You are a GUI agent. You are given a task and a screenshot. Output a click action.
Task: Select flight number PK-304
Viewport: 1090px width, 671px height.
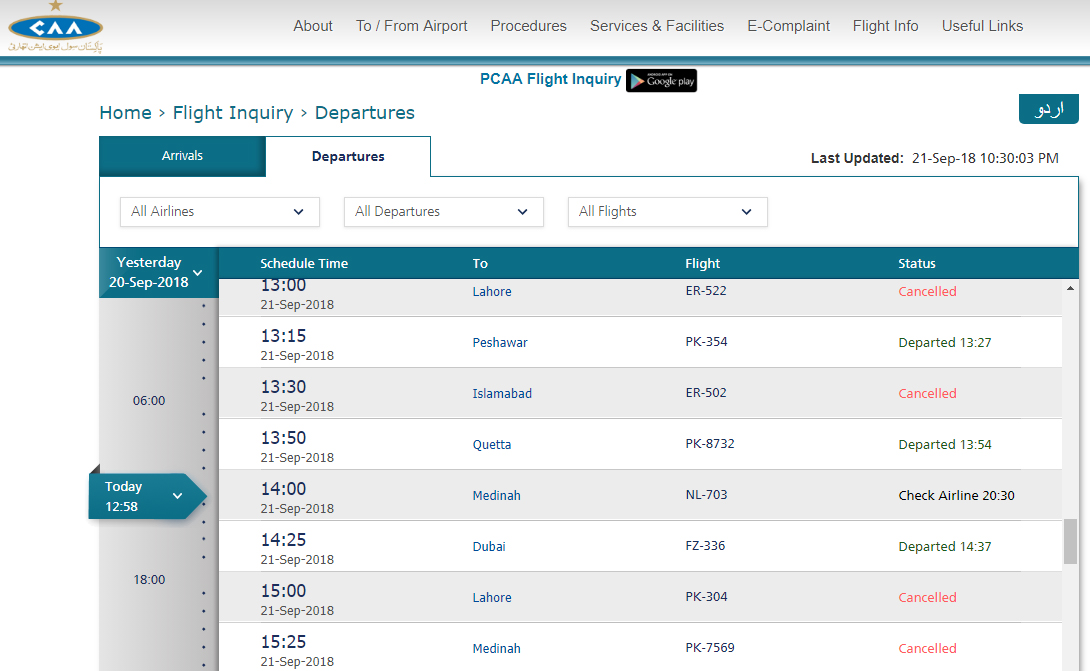tap(706, 597)
